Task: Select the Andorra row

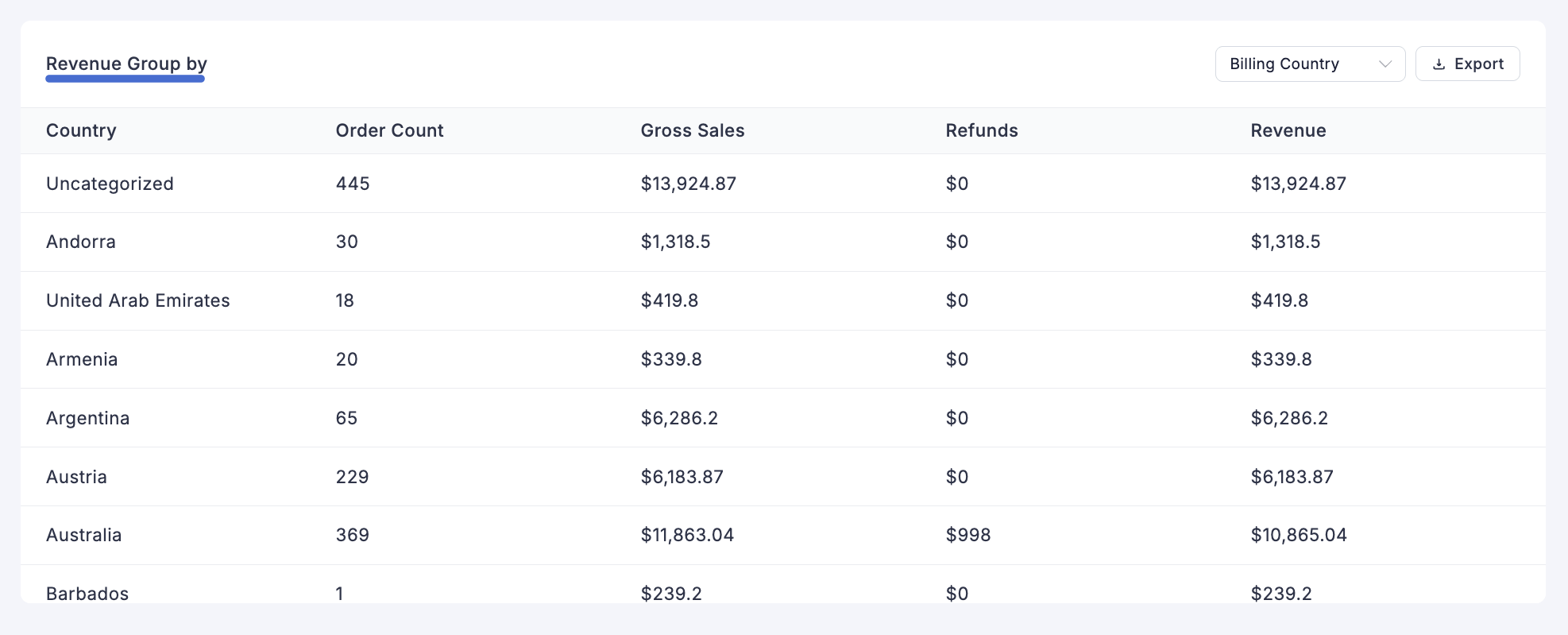Action: pos(81,242)
